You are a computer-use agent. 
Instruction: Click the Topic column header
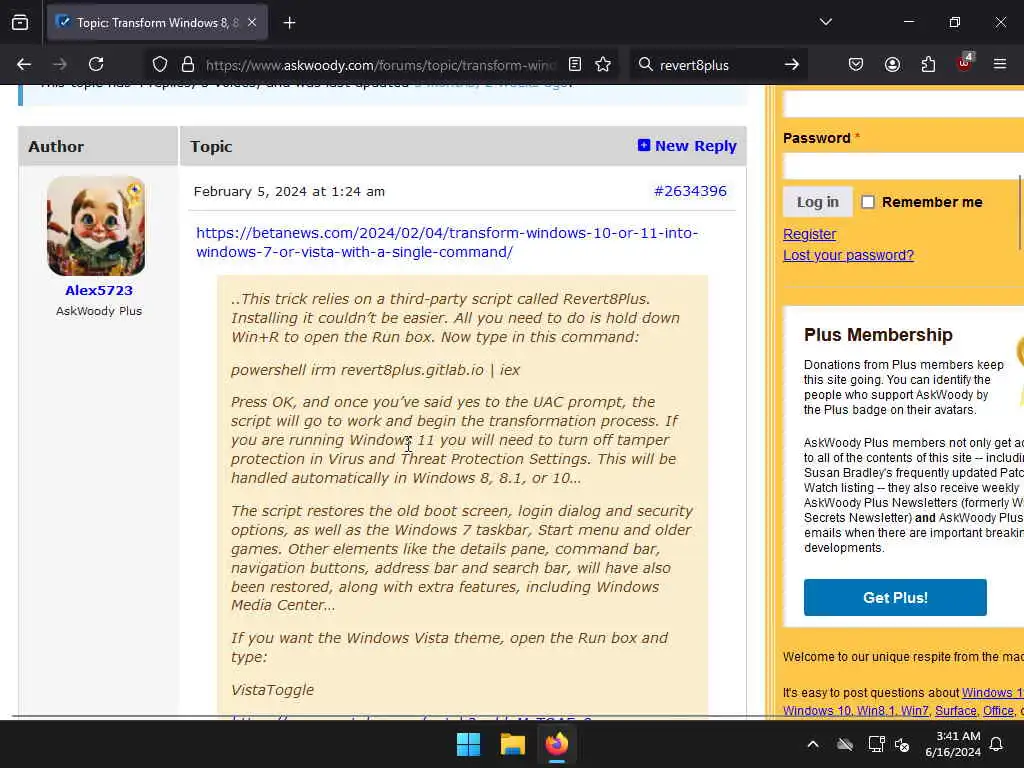(x=211, y=146)
